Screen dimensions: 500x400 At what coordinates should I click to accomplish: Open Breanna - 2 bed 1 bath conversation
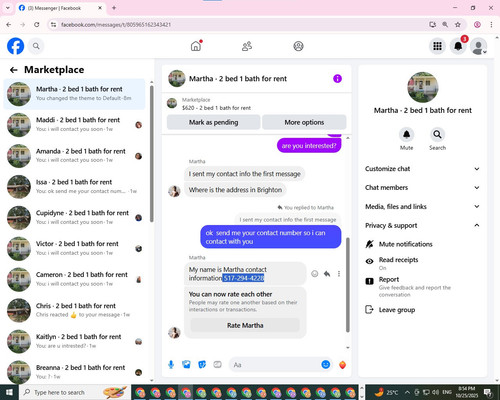click(75, 372)
